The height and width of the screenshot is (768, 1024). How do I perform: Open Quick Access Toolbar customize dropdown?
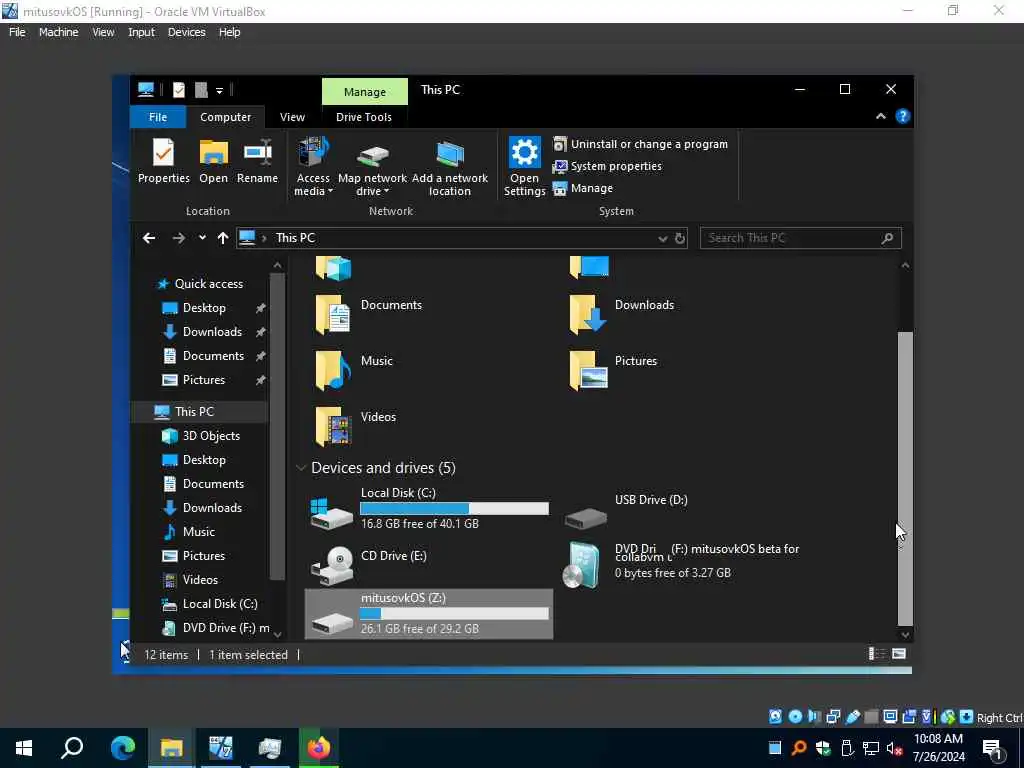pyautogui.click(x=219, y=91)
